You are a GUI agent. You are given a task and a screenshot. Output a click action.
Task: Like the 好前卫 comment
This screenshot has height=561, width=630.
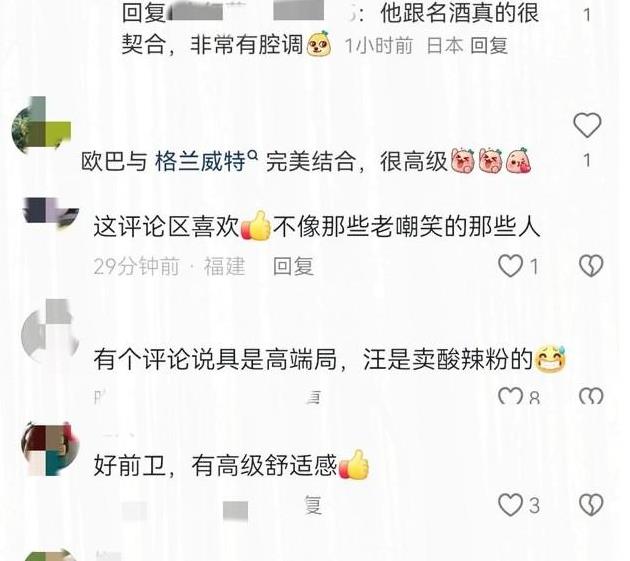510,505
